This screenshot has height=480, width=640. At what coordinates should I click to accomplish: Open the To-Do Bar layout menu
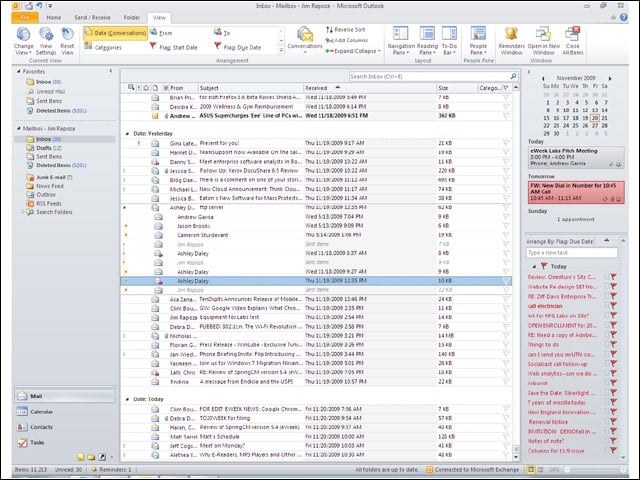coord(449,41)
